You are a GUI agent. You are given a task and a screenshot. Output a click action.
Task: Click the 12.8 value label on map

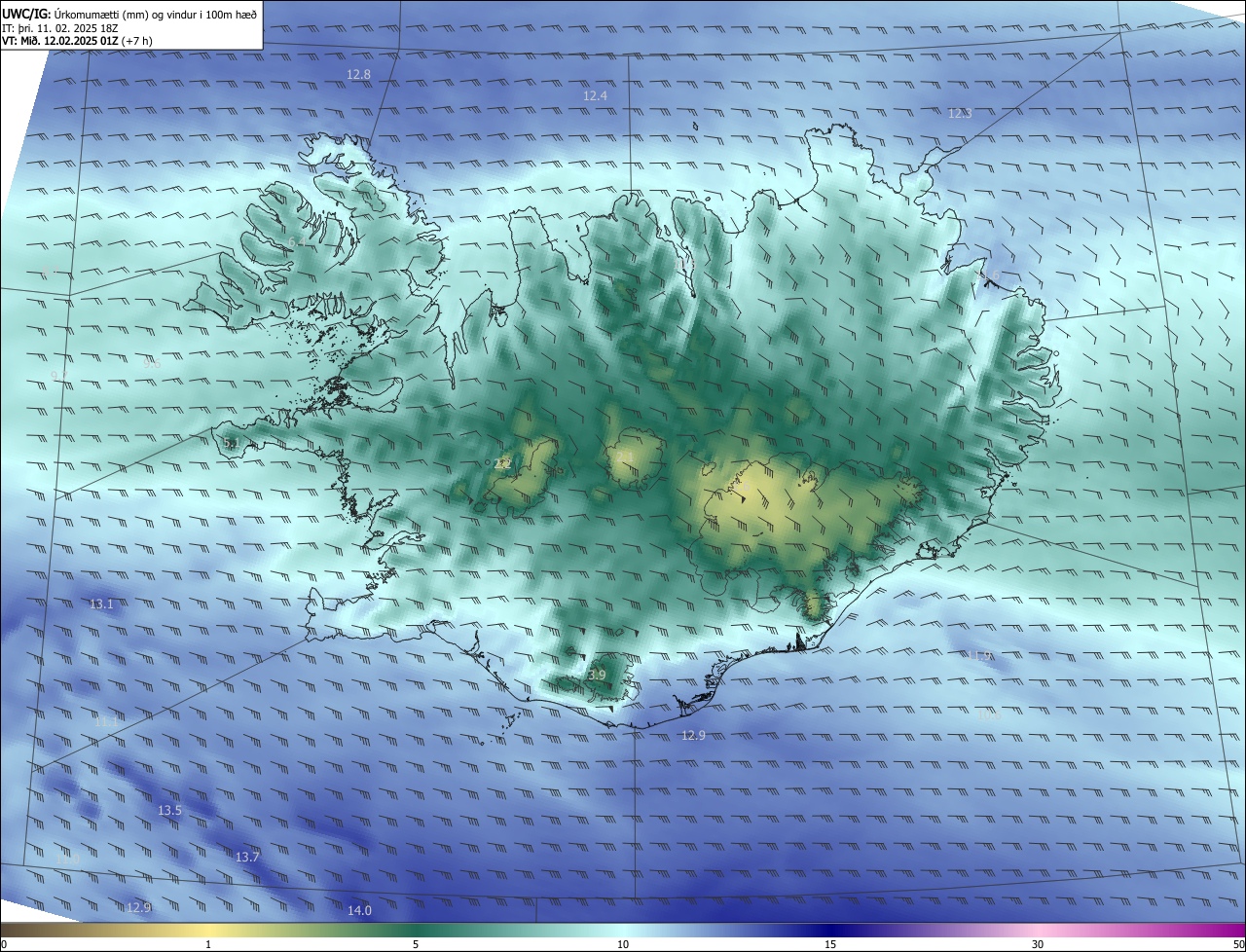tap(359, 75)
